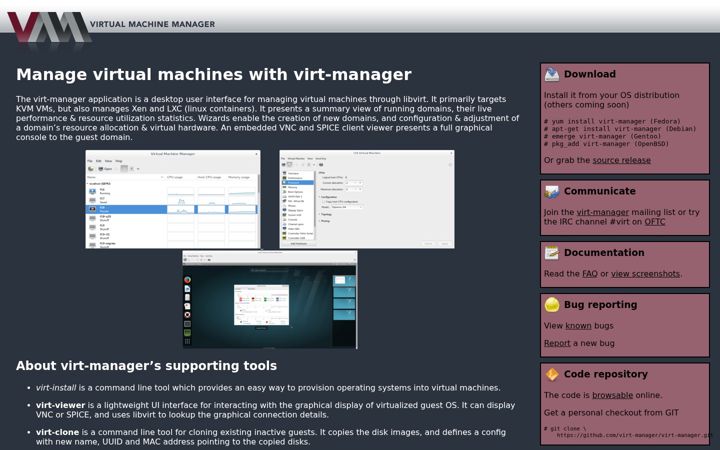720x450 pixels.
Task: Open the known bugs link
Action: pos(578,326)
